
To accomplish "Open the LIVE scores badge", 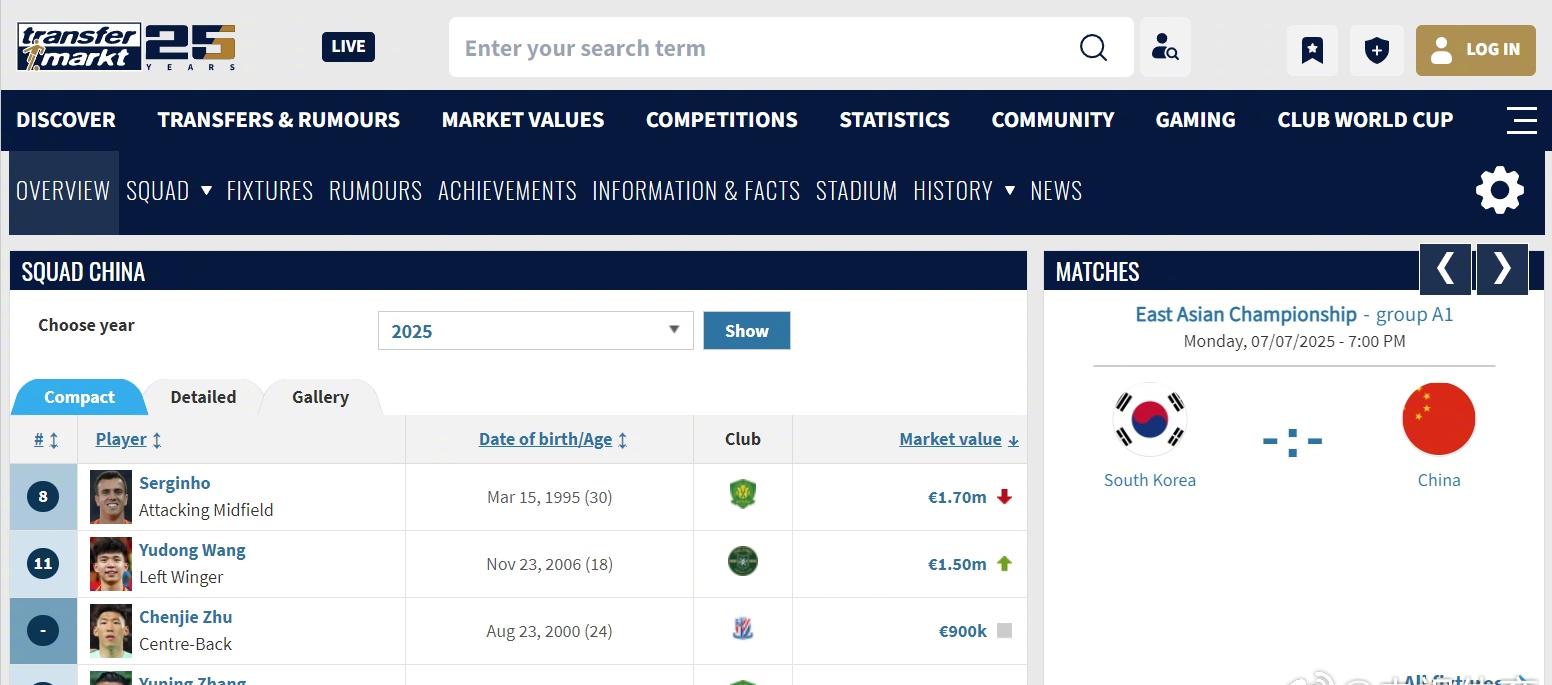I will tap(348, 46).
